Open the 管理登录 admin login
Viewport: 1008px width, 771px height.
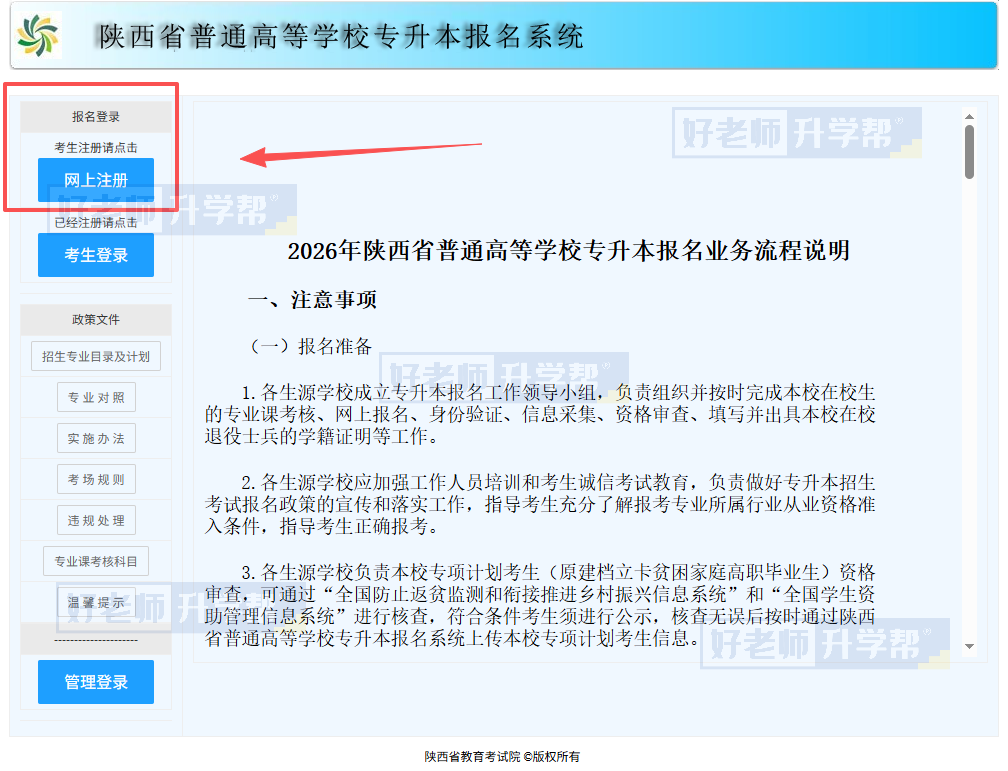(x=96, y=682)
